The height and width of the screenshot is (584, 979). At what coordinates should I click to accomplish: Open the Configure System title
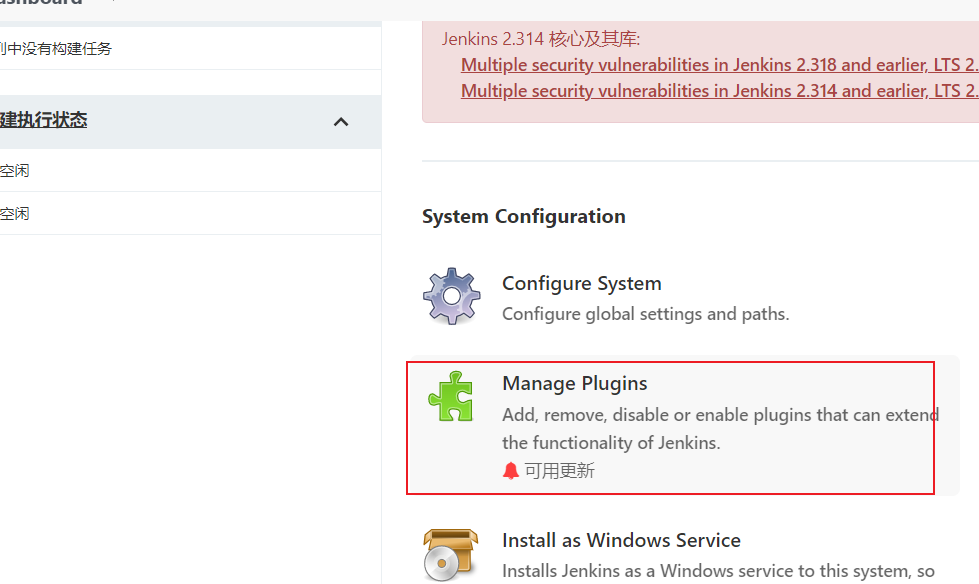[x=581, y=283]
